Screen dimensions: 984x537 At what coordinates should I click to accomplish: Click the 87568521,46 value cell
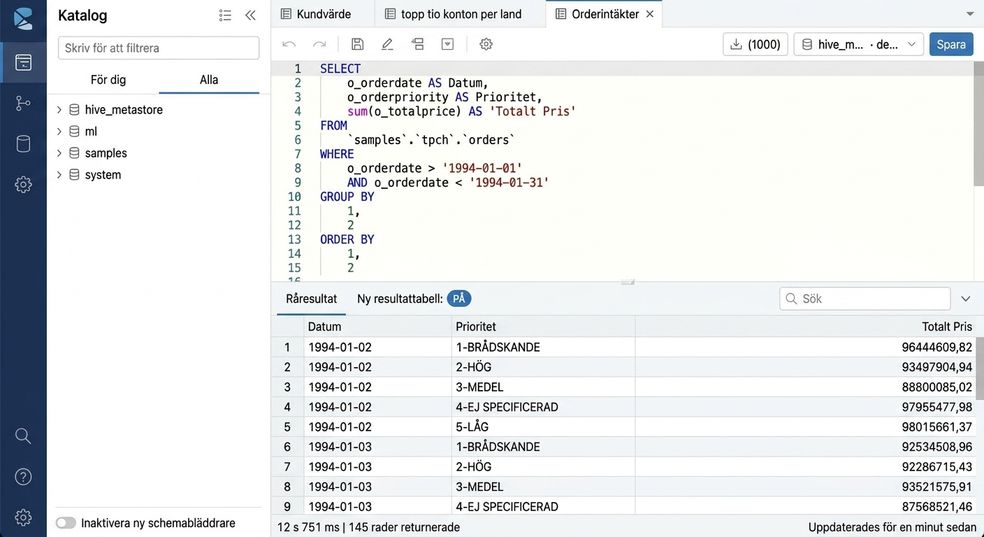point(806,507)
